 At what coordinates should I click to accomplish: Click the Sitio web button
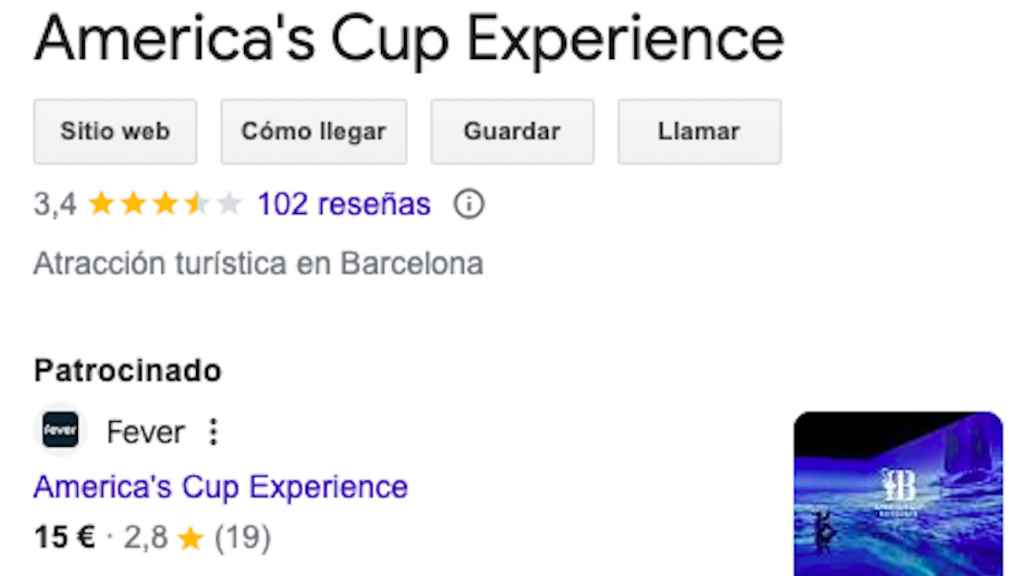(114, 131)
